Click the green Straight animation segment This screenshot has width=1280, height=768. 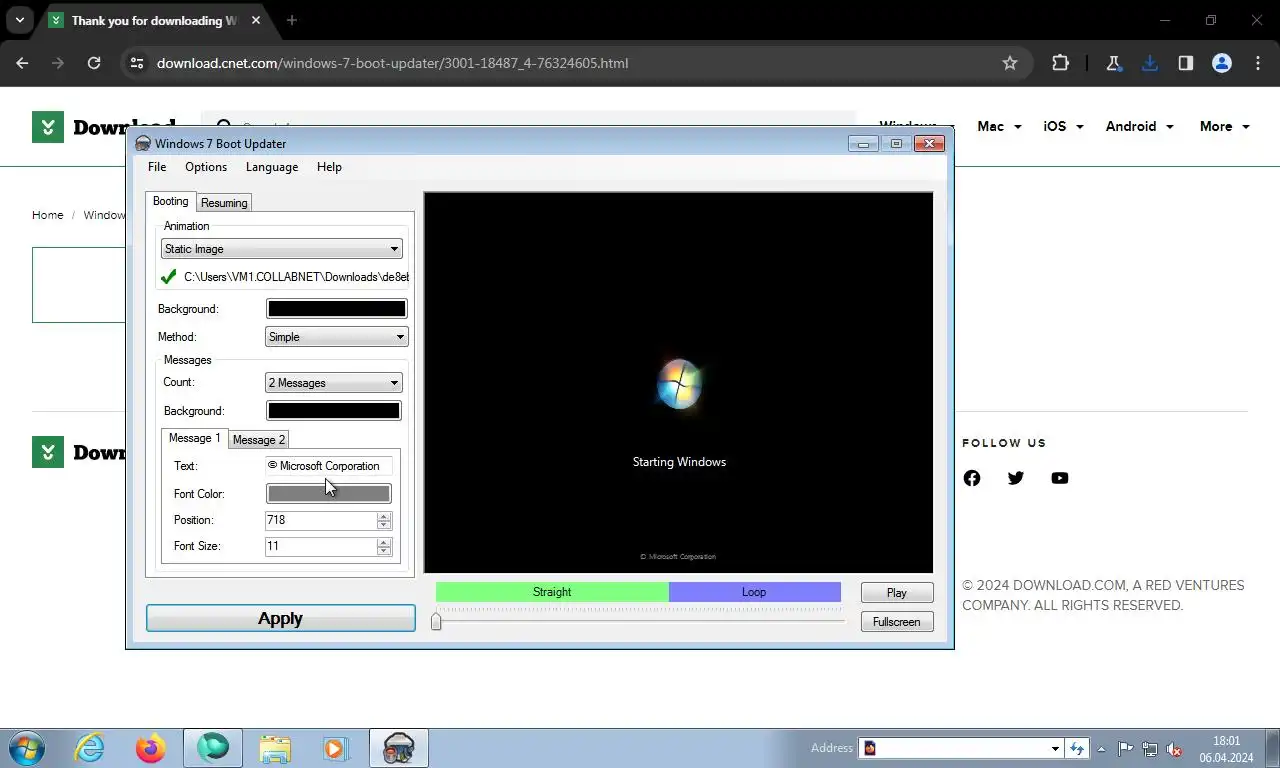coord(552,592)
